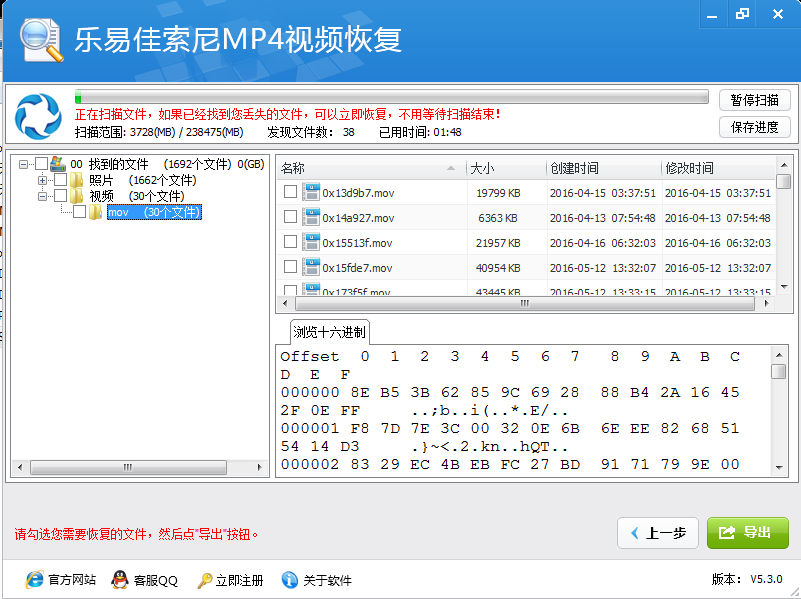This screenshot has width=801, height=599.
Task: Click the 官方网站 browser icon
Action: tap(34, 580)
